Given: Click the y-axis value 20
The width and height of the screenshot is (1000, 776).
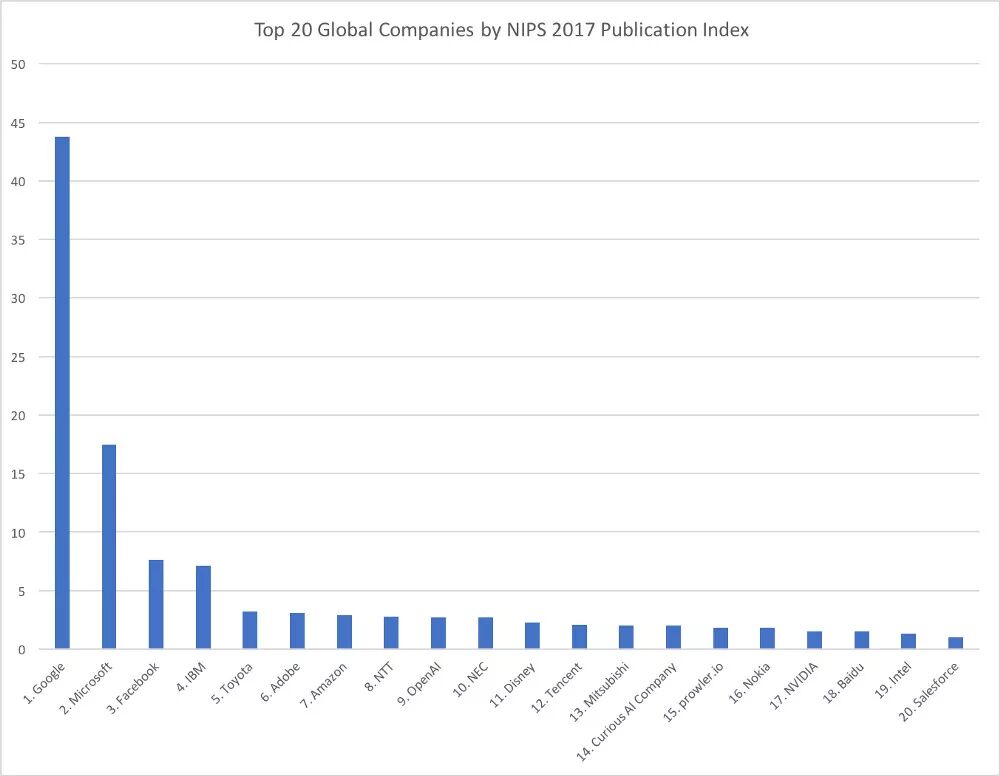Looking at the screenshot, I should pyautogui.click(x=18, y=416).
